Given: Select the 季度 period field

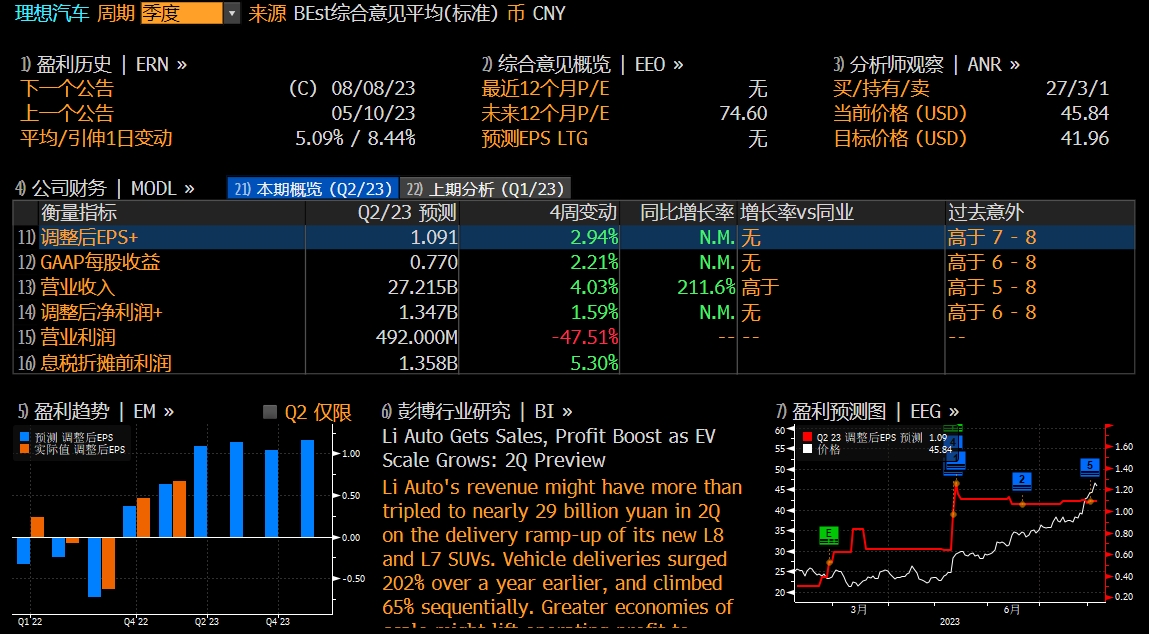Looking at the screenshot, I should tap(182, 13).
